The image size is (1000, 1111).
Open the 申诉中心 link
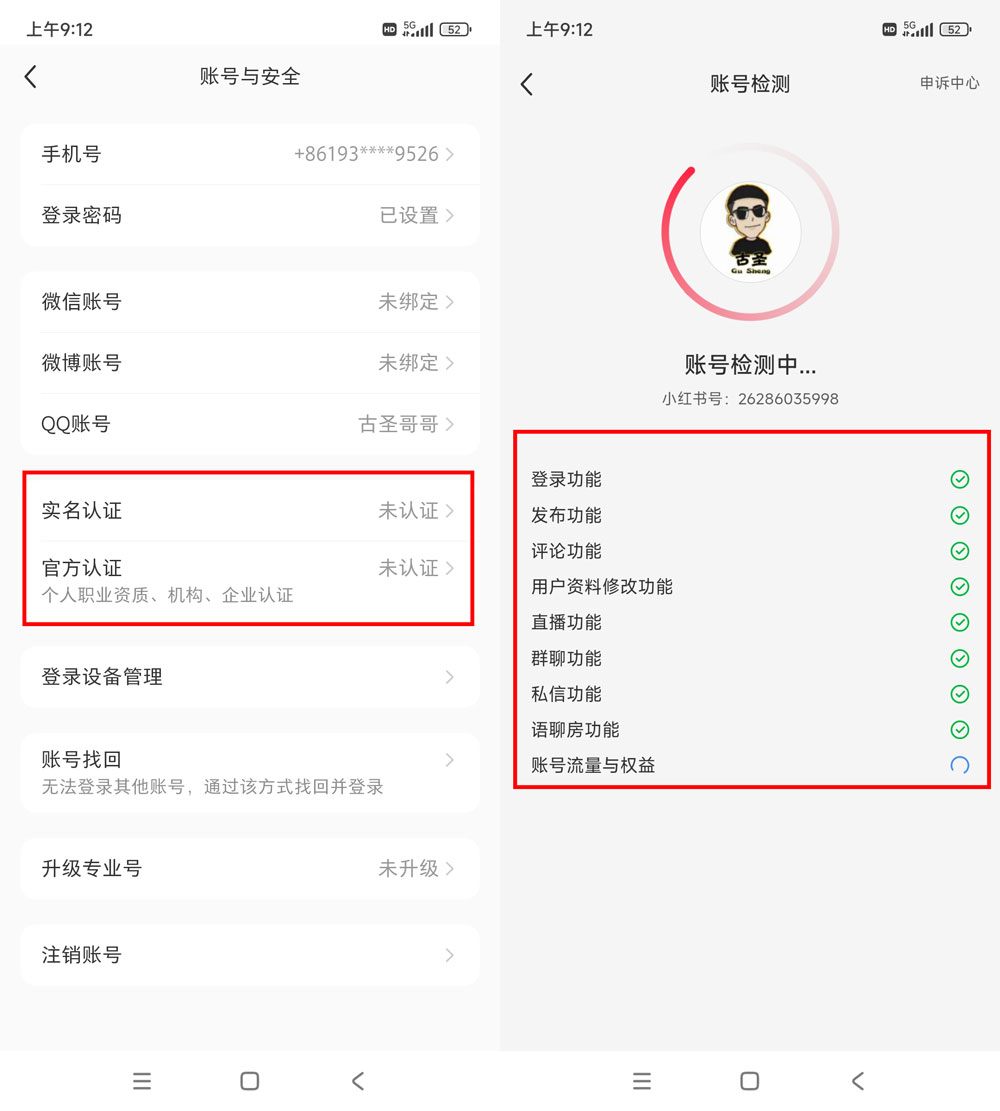(949, 83)
